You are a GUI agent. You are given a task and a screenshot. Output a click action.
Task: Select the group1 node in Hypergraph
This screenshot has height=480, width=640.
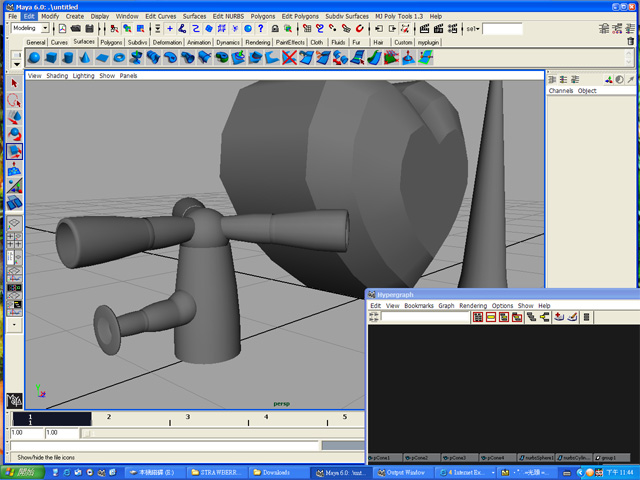611,458
